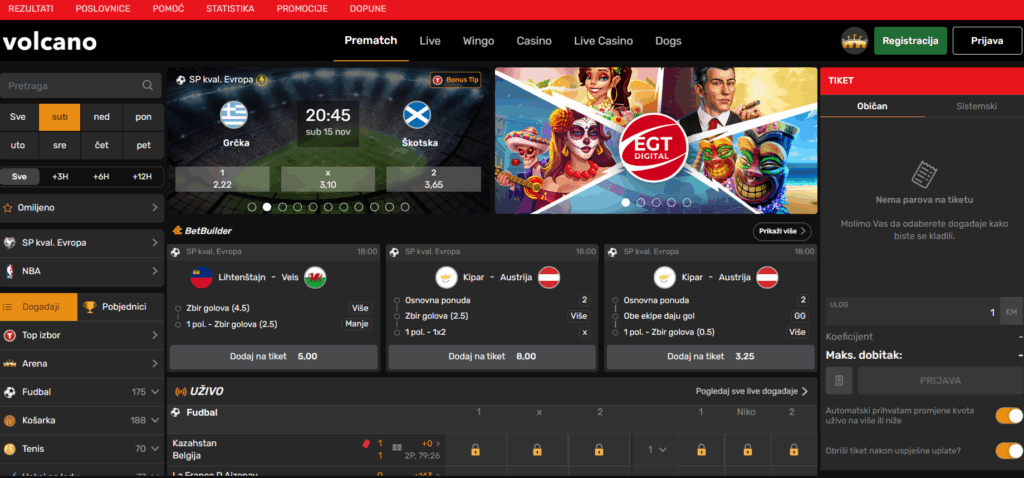1024x478 pixels.
Task: Click the green Registracija button
Action: coord(910,41)
